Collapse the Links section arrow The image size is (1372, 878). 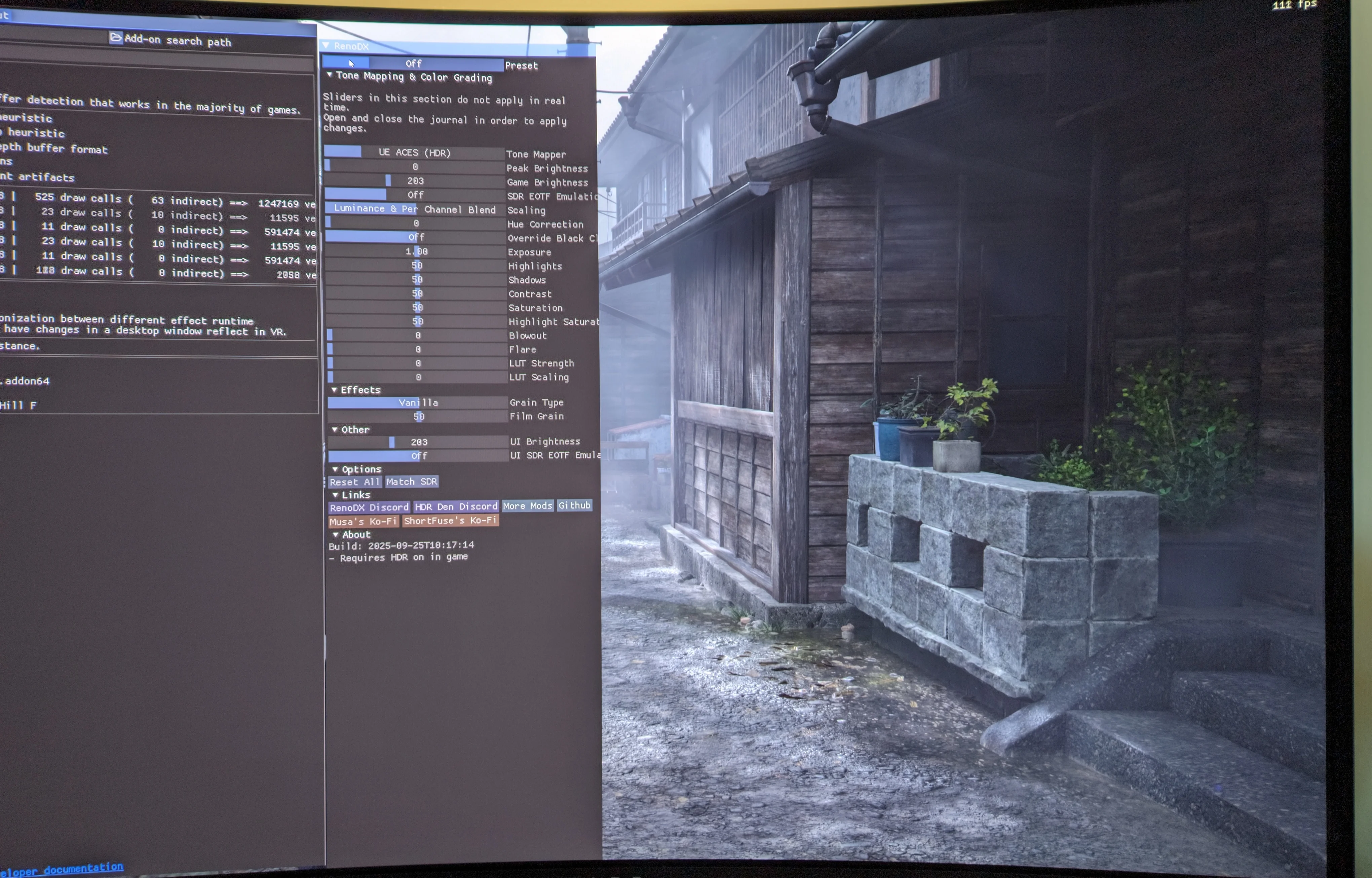pos(335,495)
